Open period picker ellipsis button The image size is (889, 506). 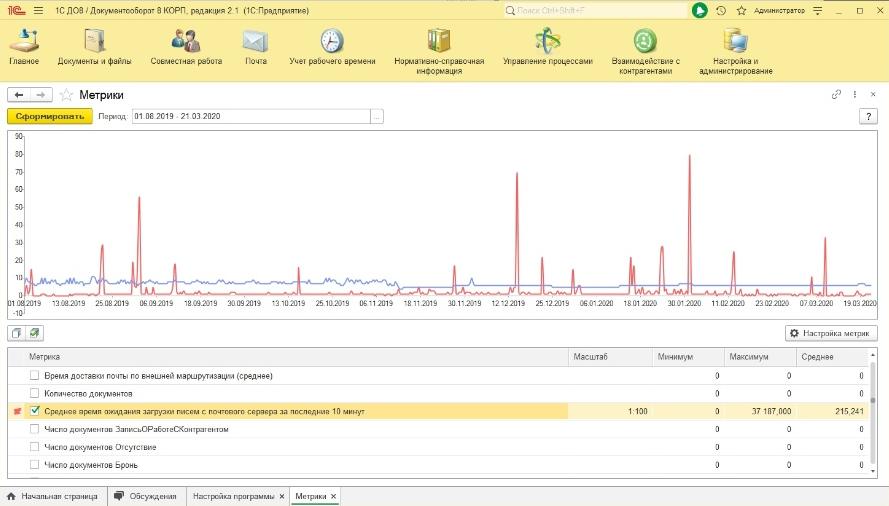[377, 116]
